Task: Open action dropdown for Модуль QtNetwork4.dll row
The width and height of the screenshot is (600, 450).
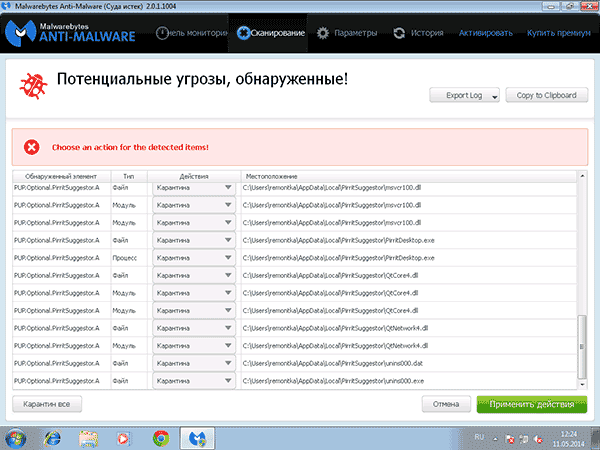Action: click(194, 346)
